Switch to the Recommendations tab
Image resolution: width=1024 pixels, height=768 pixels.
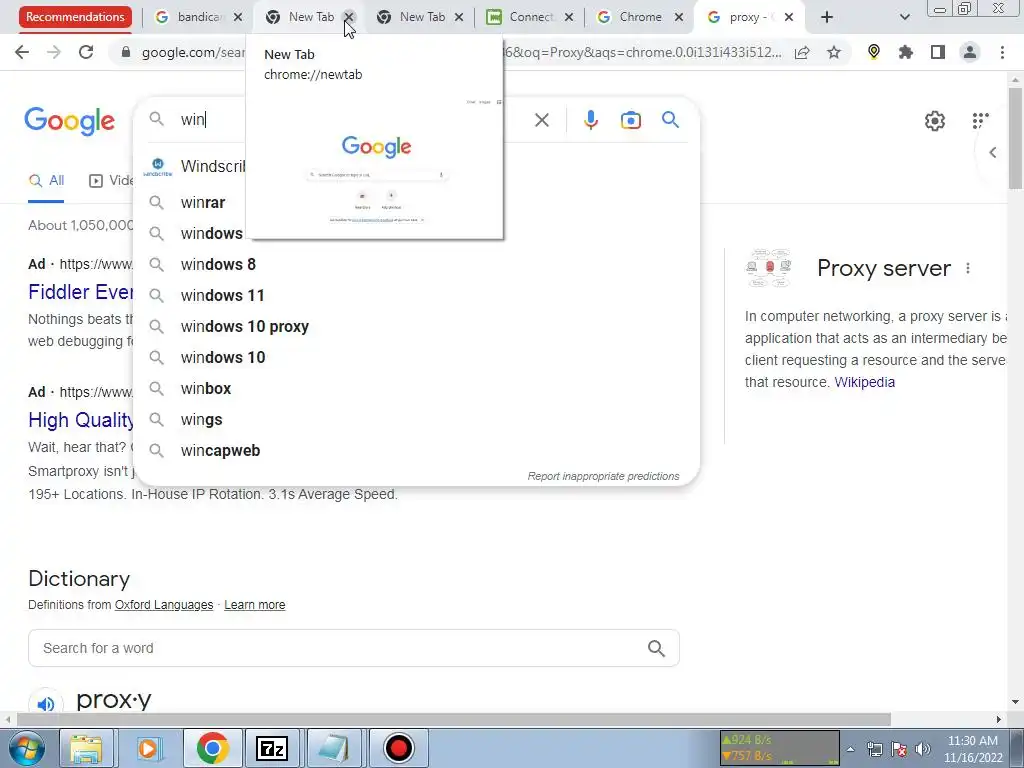[75, 17]
